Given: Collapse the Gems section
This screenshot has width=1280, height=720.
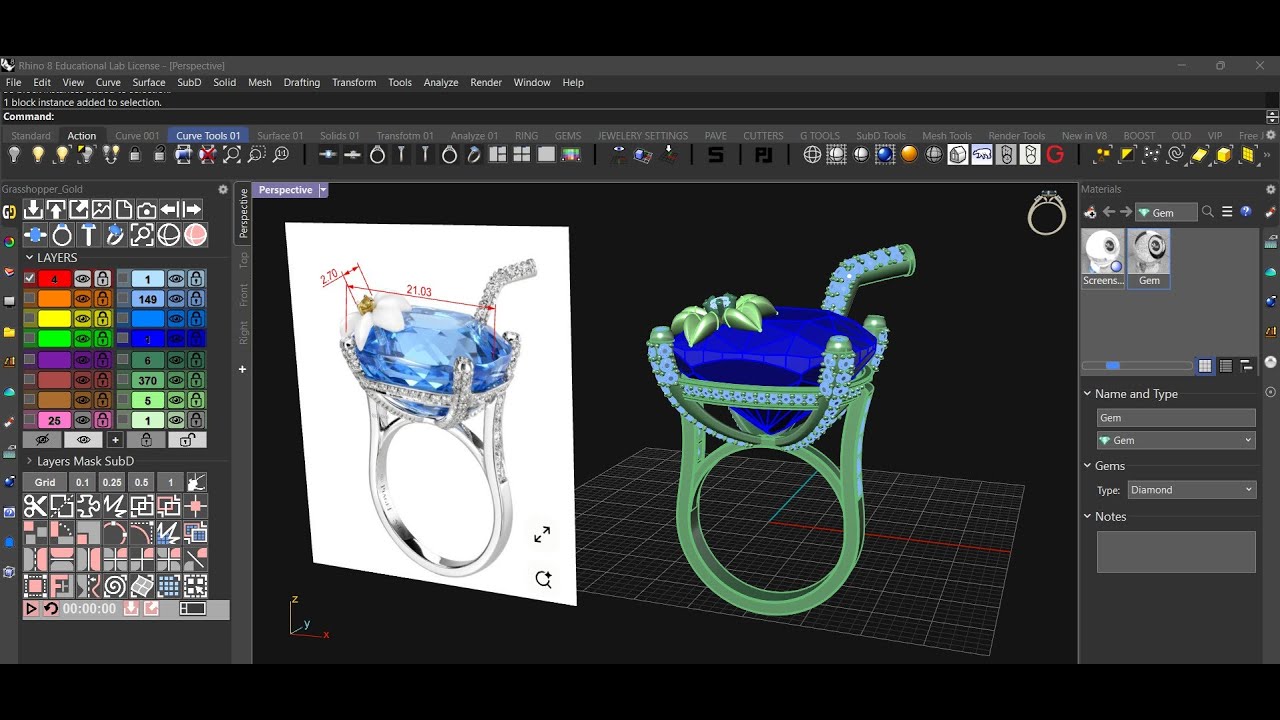Looking at the screenshot, I should click(1088, 466).
